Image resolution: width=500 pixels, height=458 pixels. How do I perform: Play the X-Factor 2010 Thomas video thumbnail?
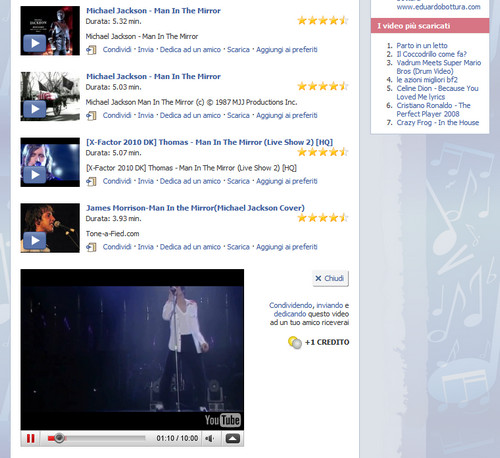coord(50,162)
